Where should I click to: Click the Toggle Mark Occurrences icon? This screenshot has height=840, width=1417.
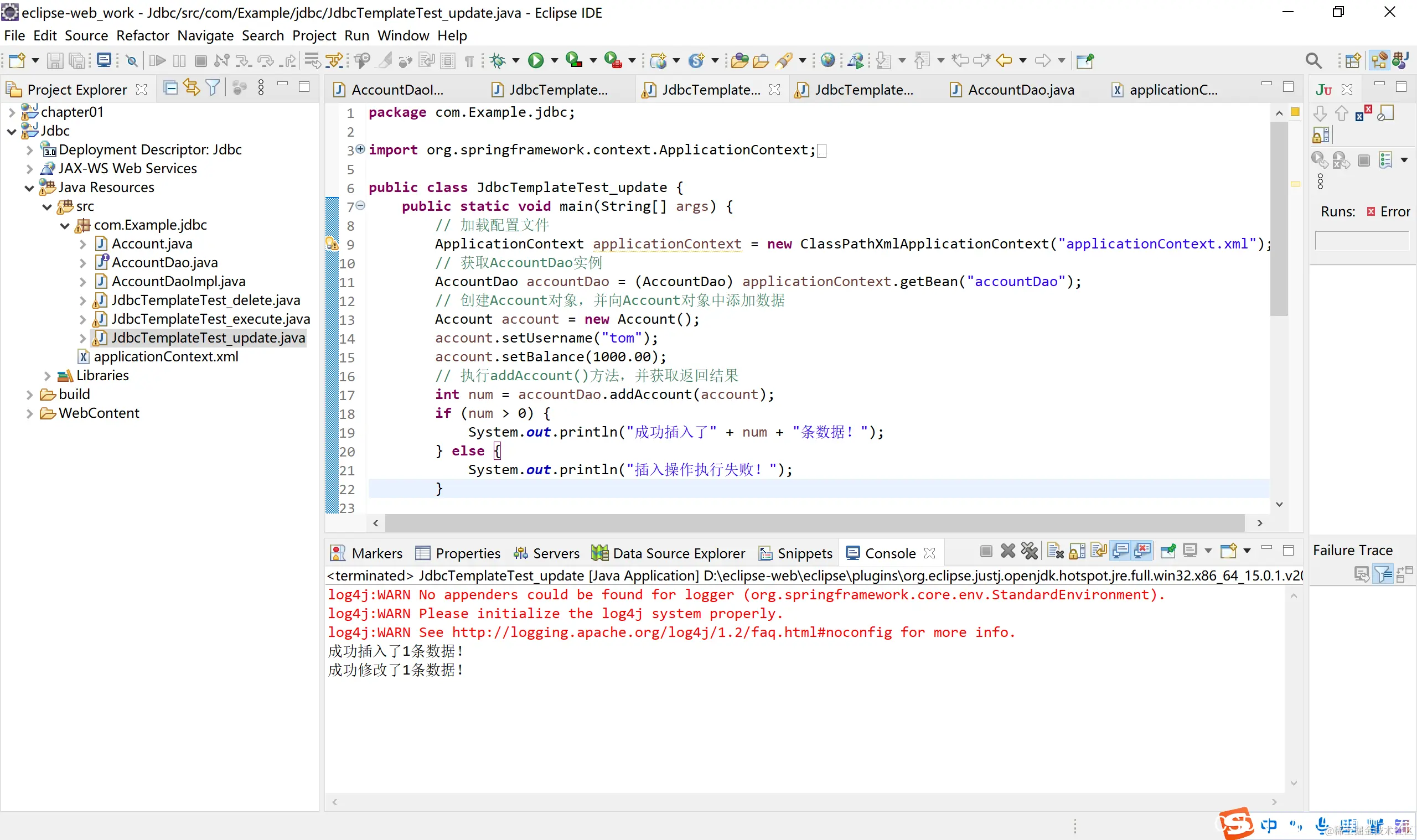(x=384, y=60)
